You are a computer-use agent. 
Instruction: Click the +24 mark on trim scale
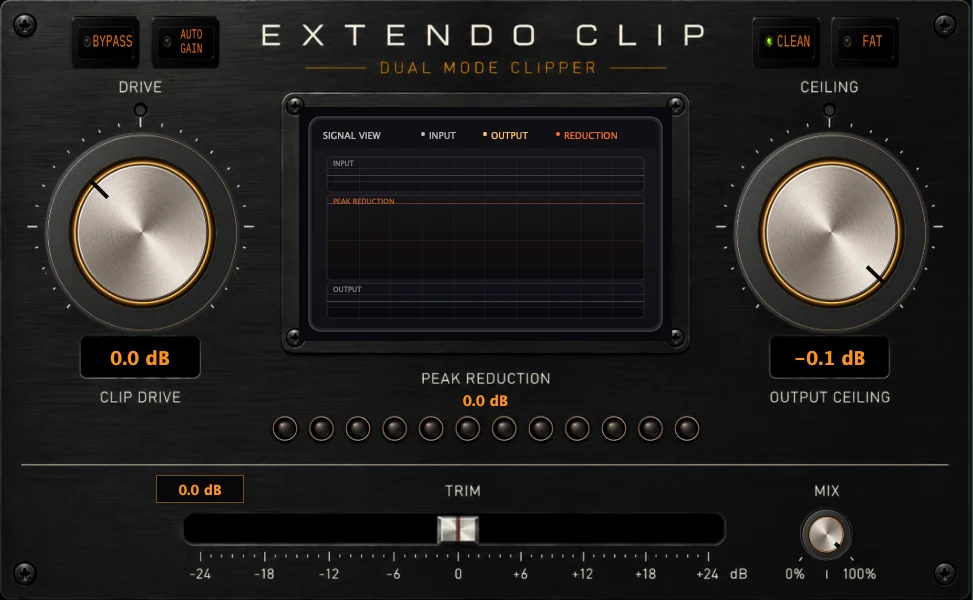(707, 574)
